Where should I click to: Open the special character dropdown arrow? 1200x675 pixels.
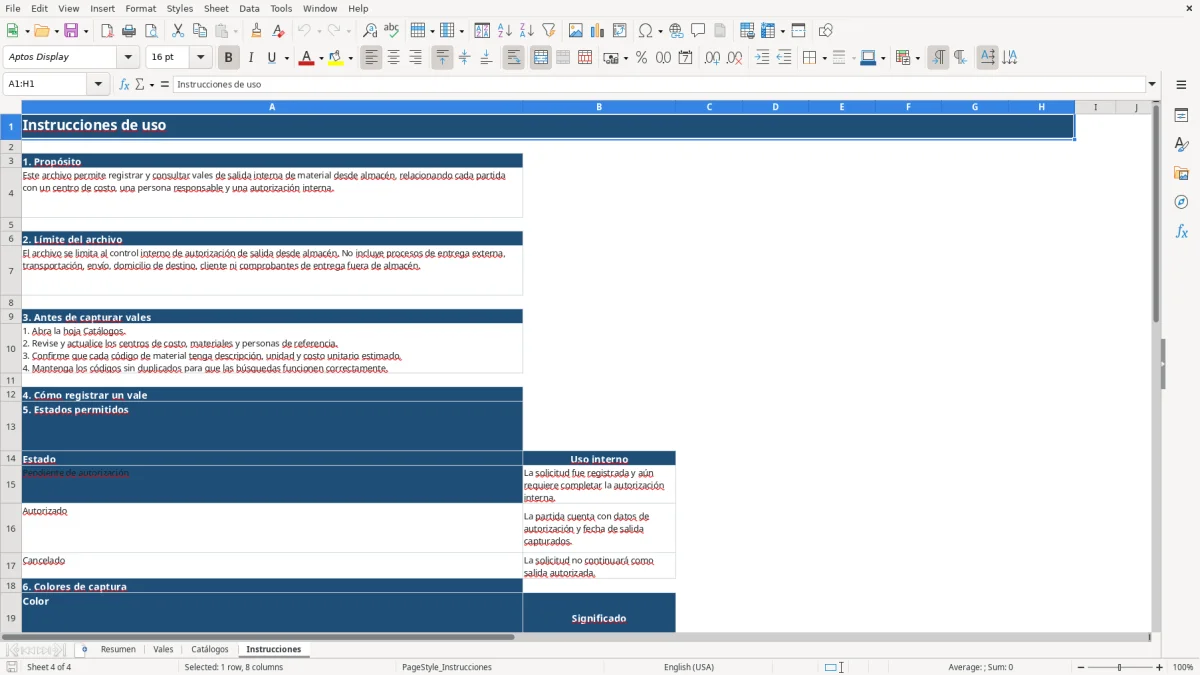660,31
